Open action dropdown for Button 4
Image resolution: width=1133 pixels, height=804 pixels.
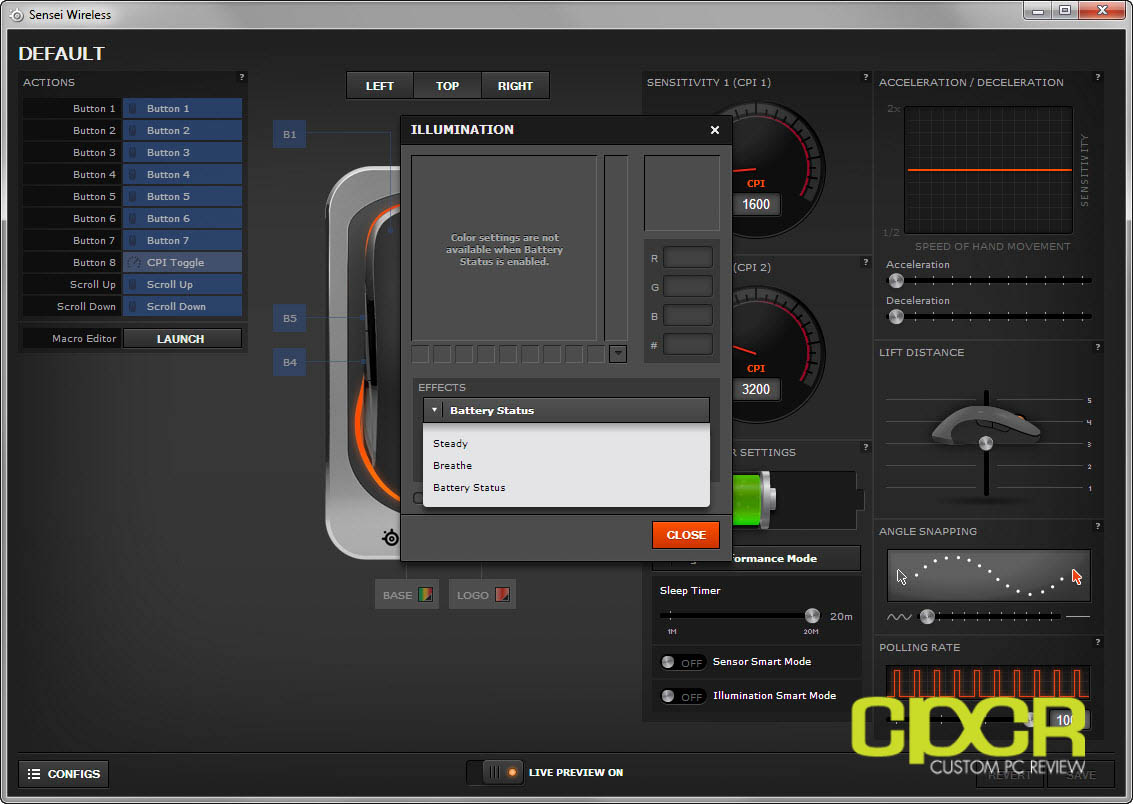pos(182,175)
